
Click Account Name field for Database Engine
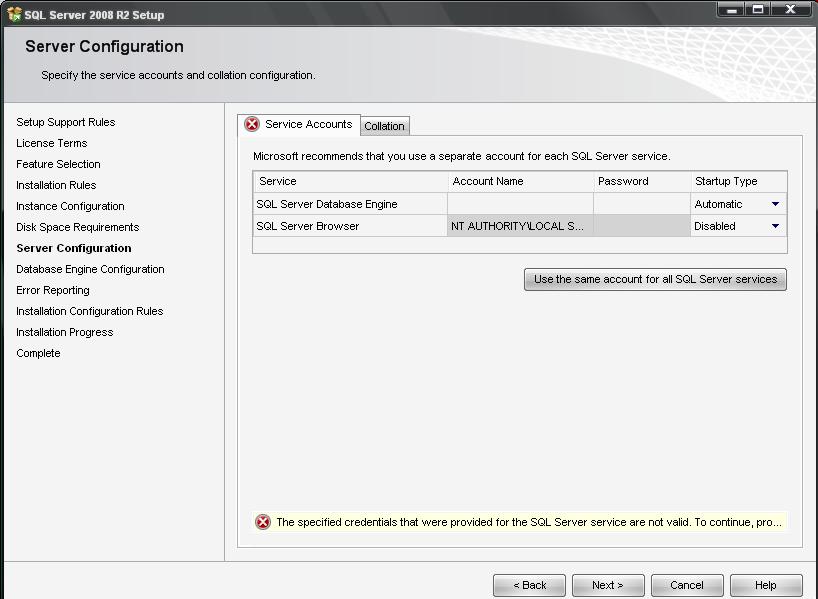520,204
